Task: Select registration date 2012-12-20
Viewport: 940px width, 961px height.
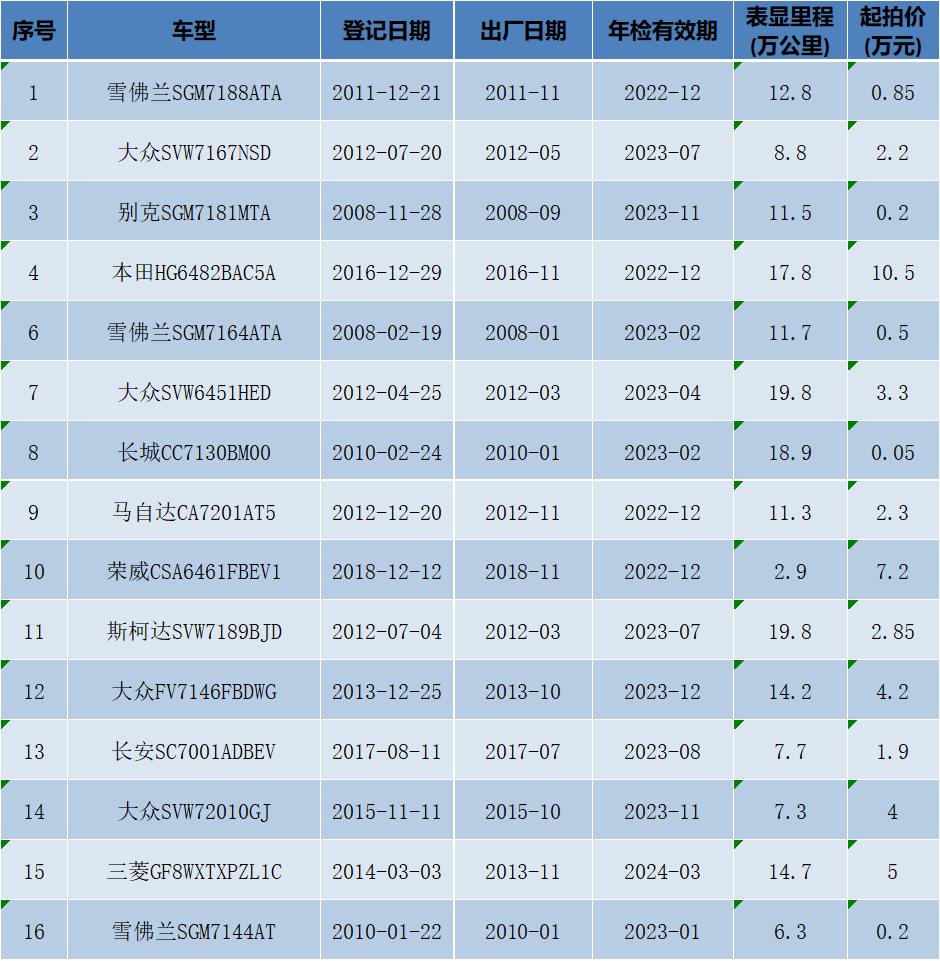Action: pyautogui.click(x=387, y=511)
